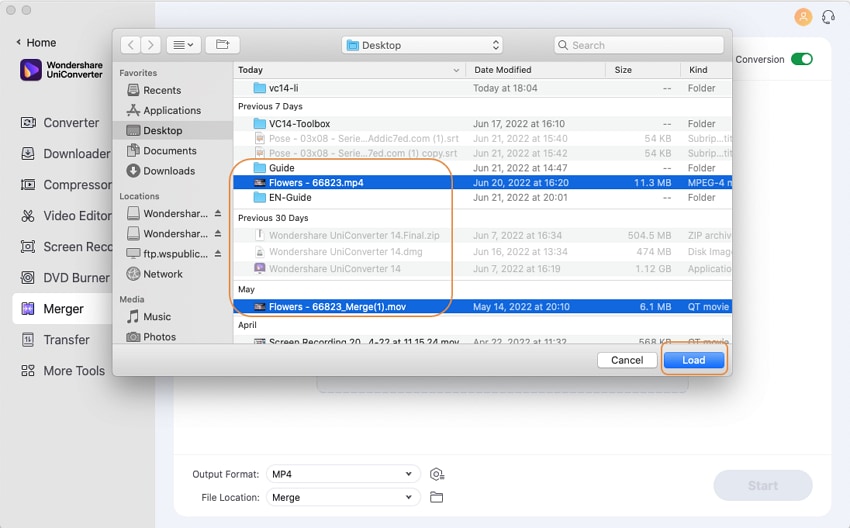The width and height of the screenshot is (850, 528).
Task: Toggle the Conversion switch
Action: (802, 59)
